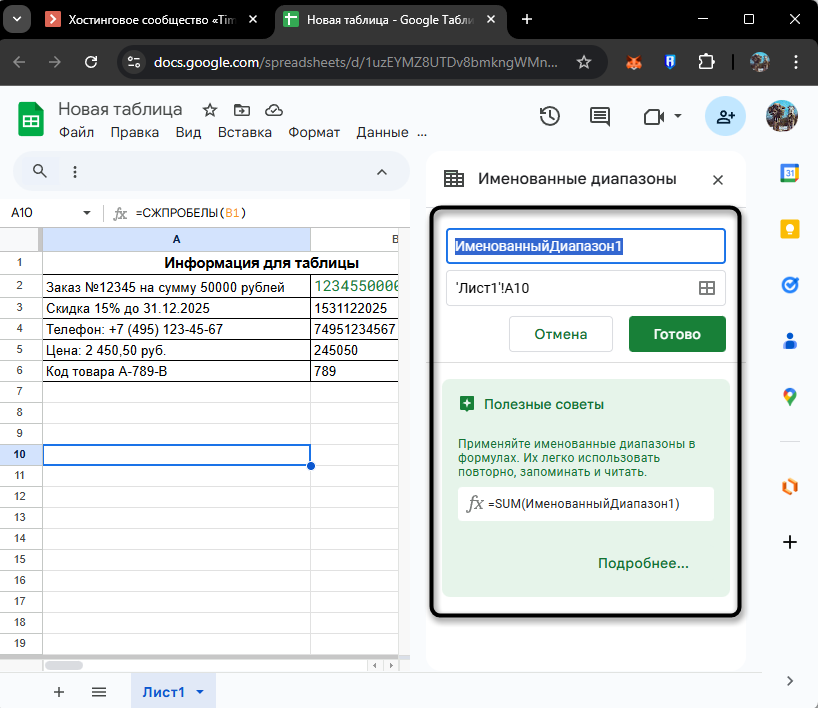Collapse the toolbar with the chevron
This screenshot has height=708, width=818.
click(x=381, y=172)
